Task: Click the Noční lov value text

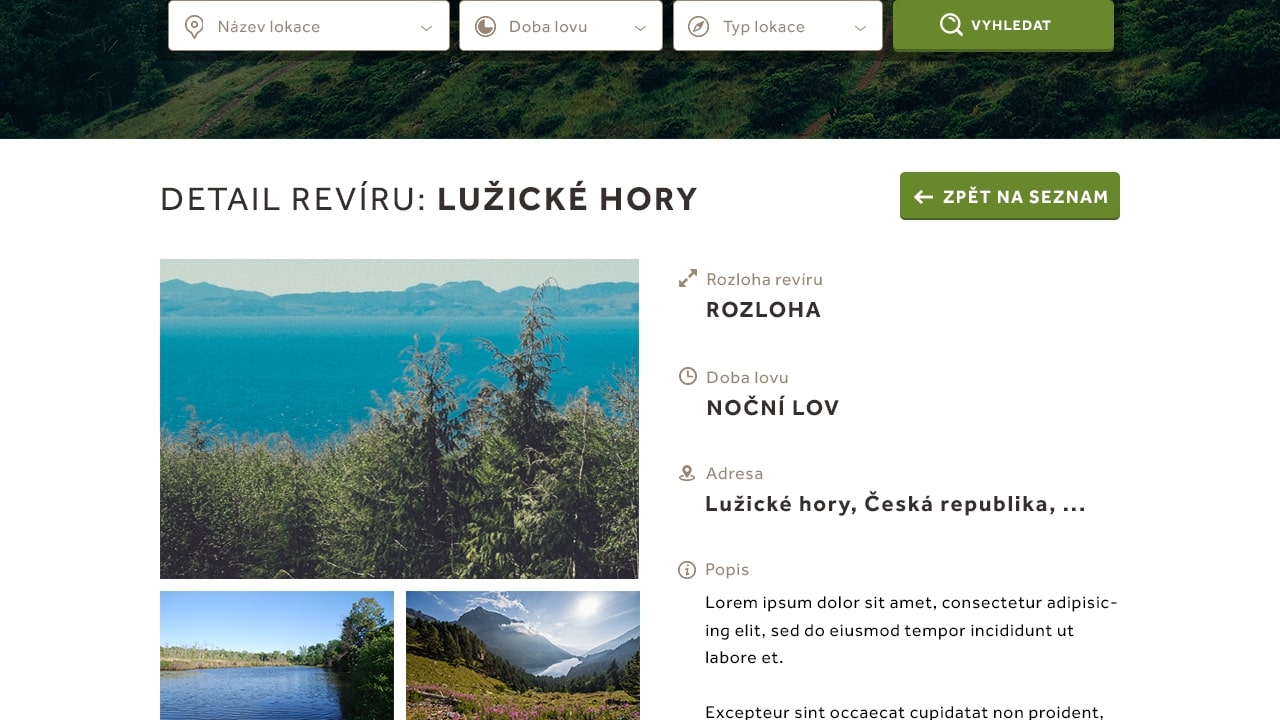Action: pyautogui.click(x=773, y=408)
